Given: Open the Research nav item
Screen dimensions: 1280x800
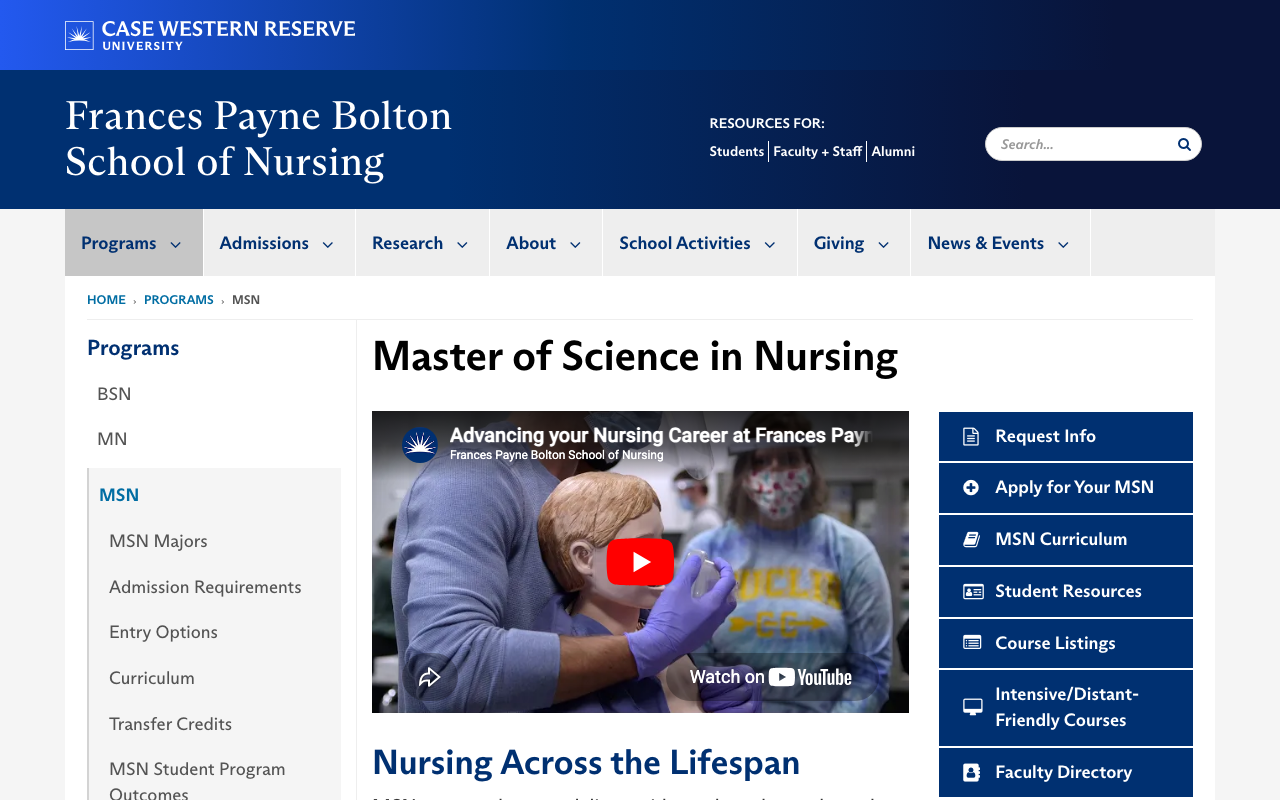Looking at the screenshot, I should pyautogui.click(x=422, y=243).
